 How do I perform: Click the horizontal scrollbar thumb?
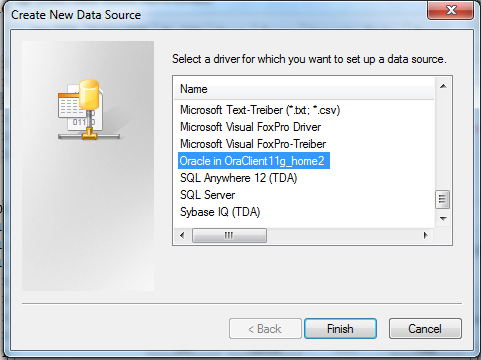coord(229,235)
